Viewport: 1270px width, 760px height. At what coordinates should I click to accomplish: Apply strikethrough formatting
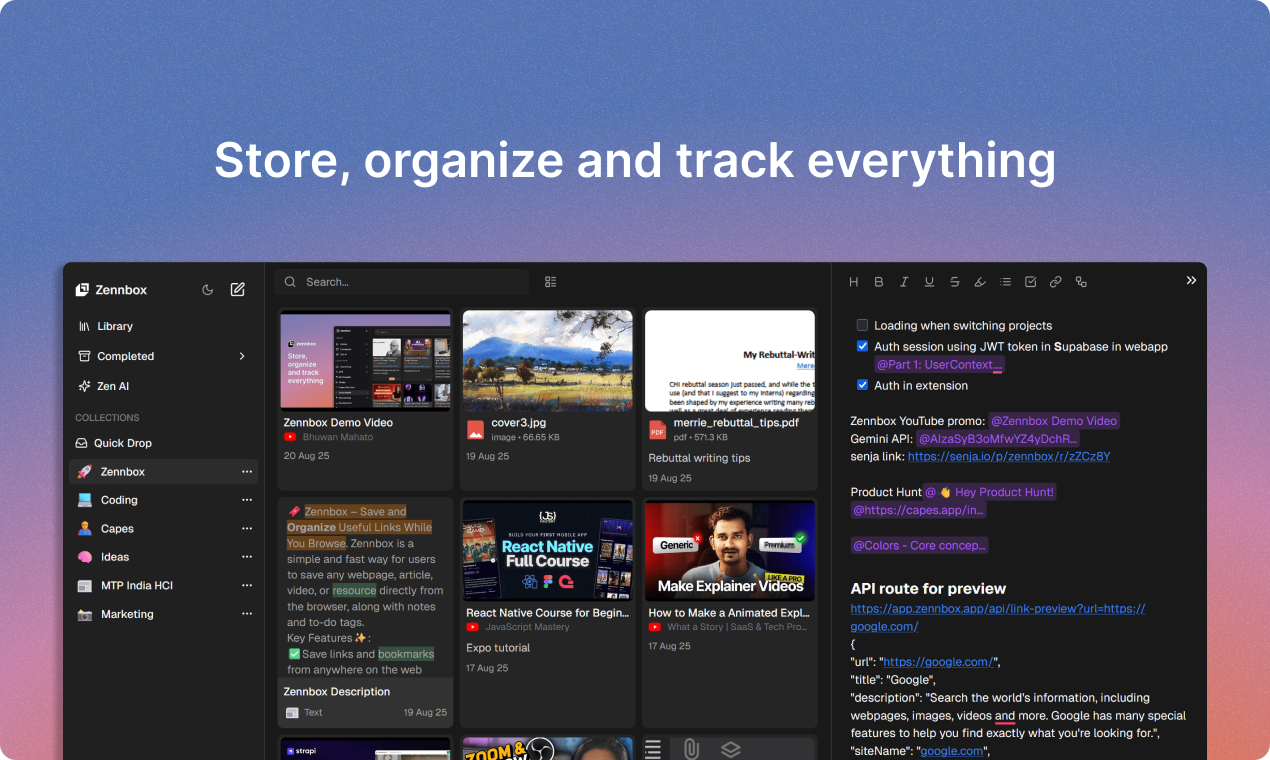click(955, 282)
